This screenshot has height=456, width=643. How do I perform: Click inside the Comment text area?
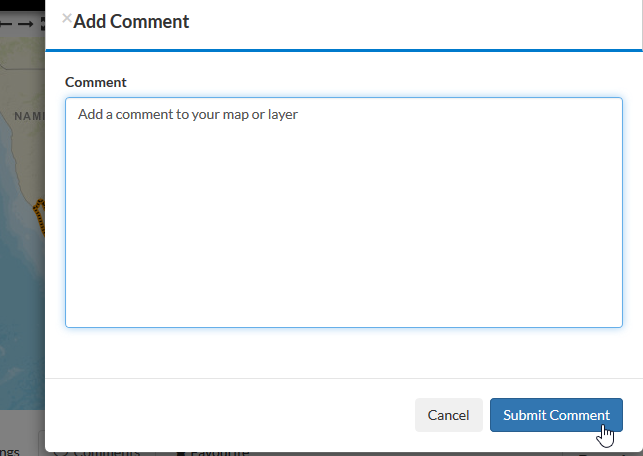[x=344, y=212]
